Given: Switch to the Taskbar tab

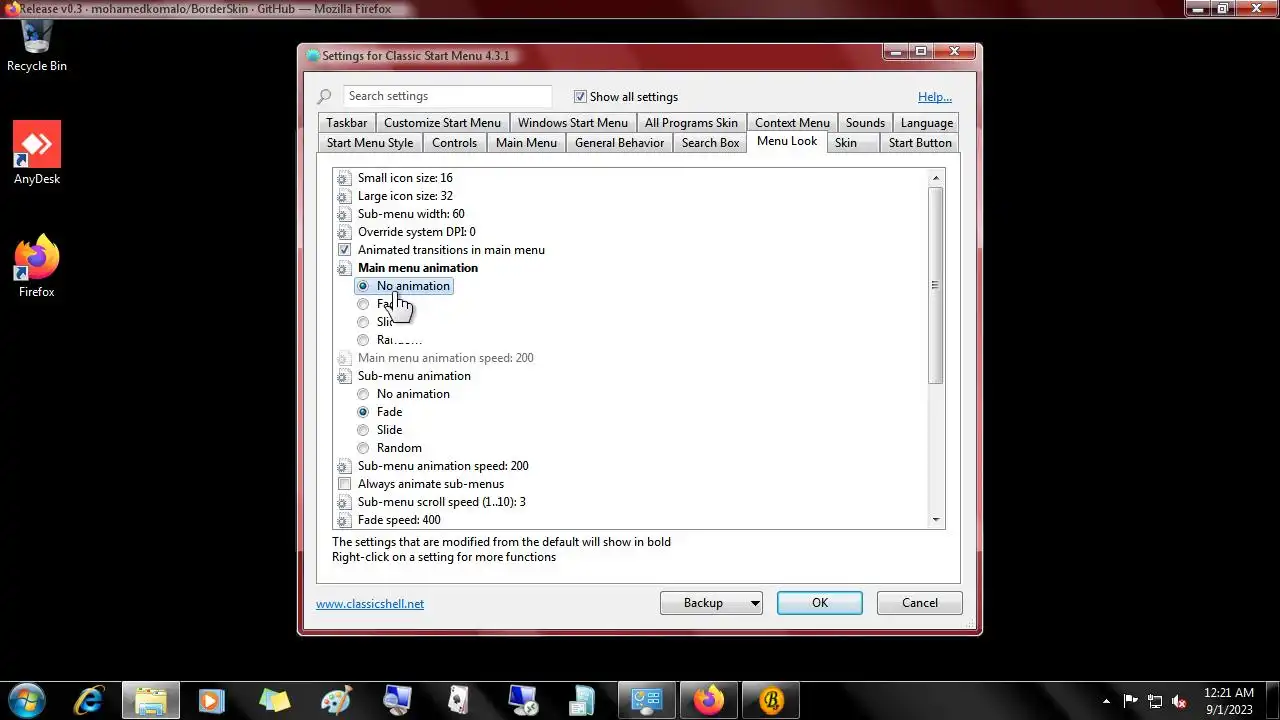Looking at the screenshot, I should [x=346, y=123].
